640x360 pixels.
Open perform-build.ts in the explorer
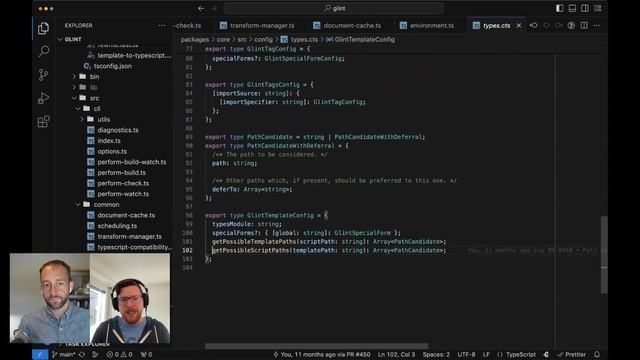pos(121,172)
